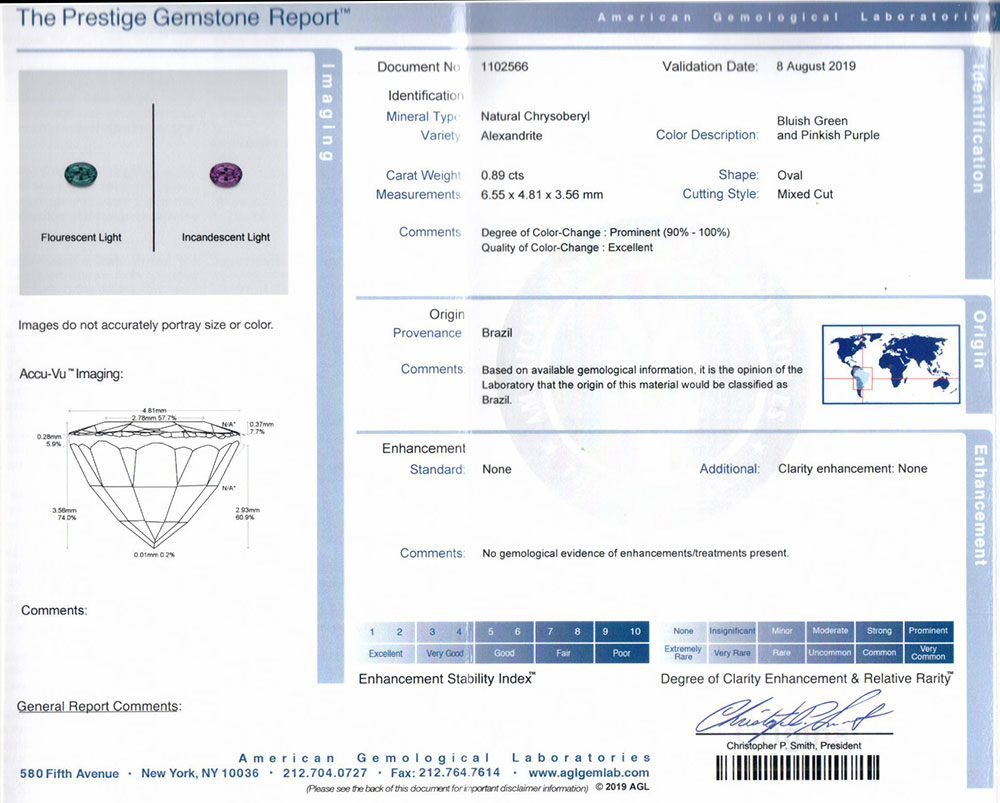Click the Prominent clarity enhancement cell
Viewport: 1000px width, 803px height.
point(928,630)
